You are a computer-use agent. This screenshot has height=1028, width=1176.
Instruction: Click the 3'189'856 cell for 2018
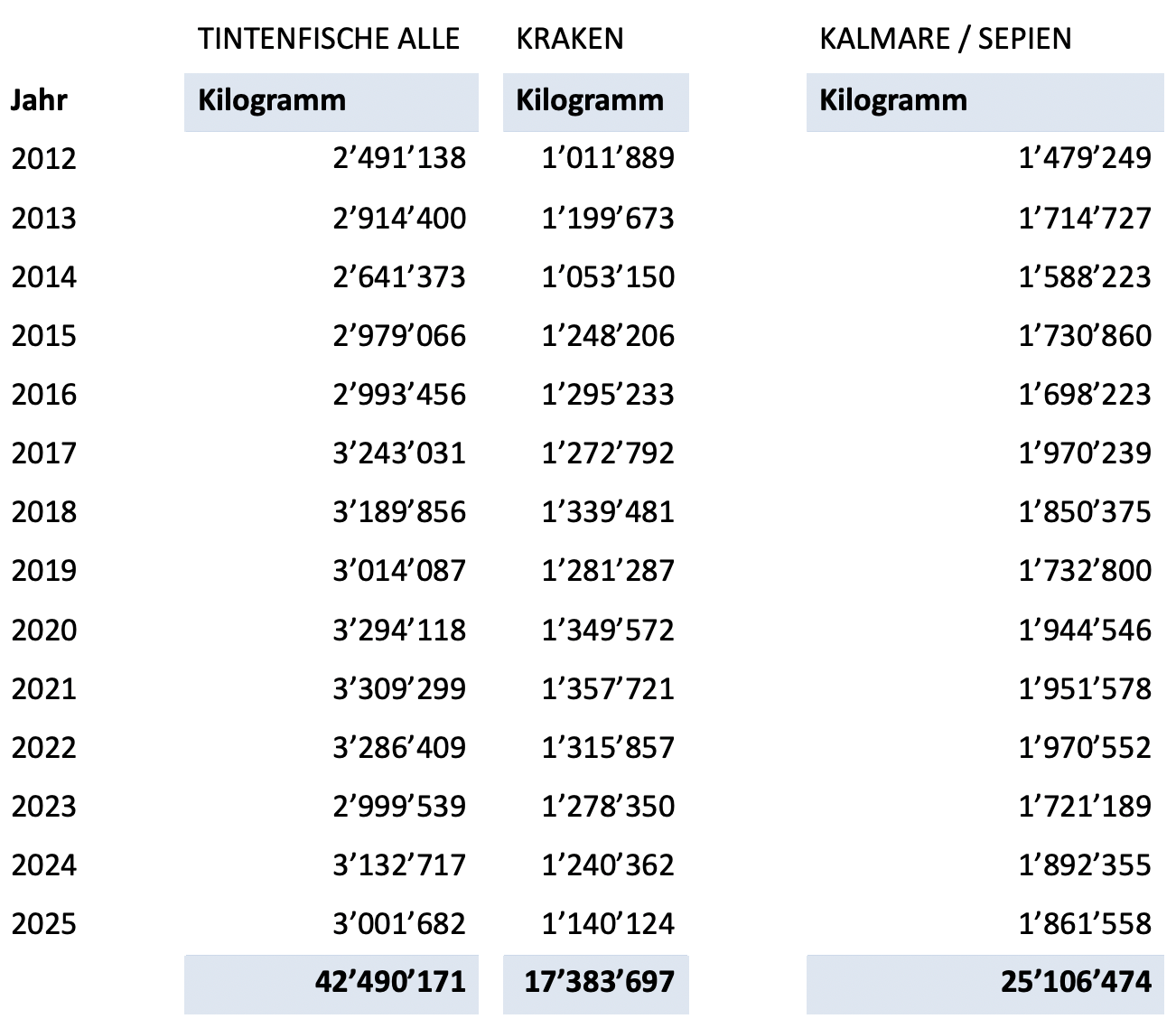tap(399, 512)
